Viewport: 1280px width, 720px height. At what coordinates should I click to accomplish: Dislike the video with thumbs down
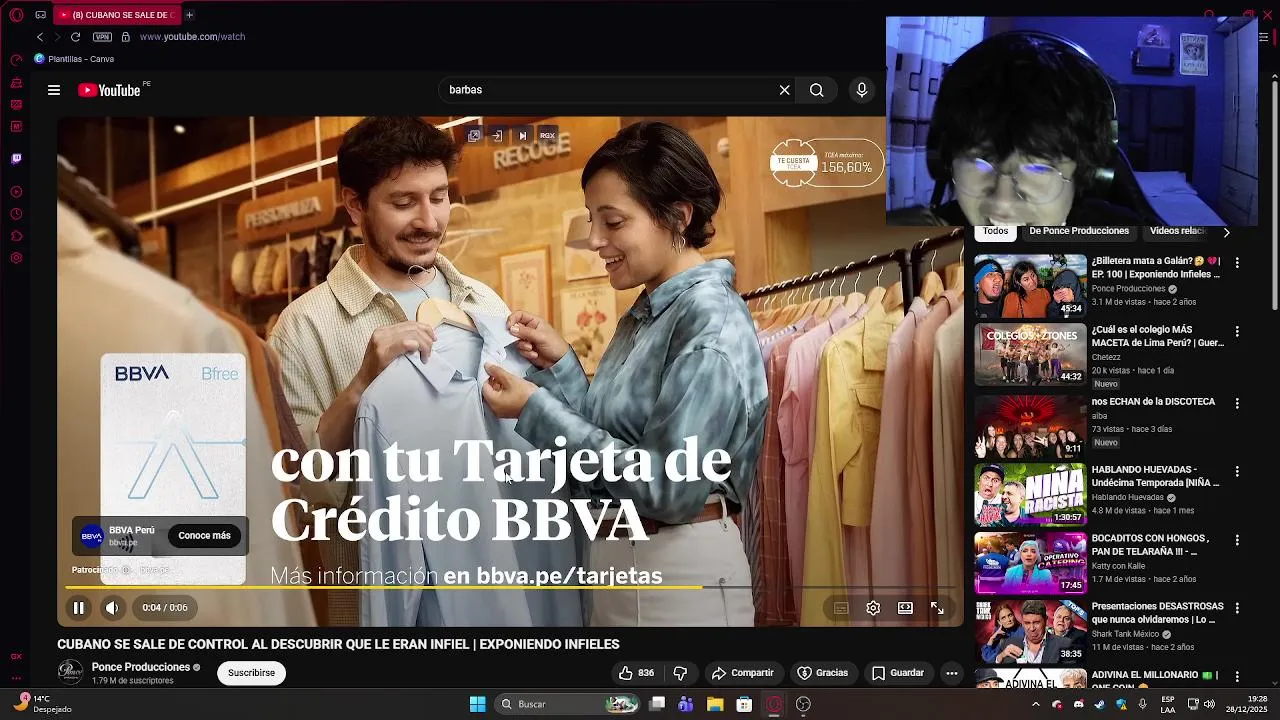pos(680,673)
